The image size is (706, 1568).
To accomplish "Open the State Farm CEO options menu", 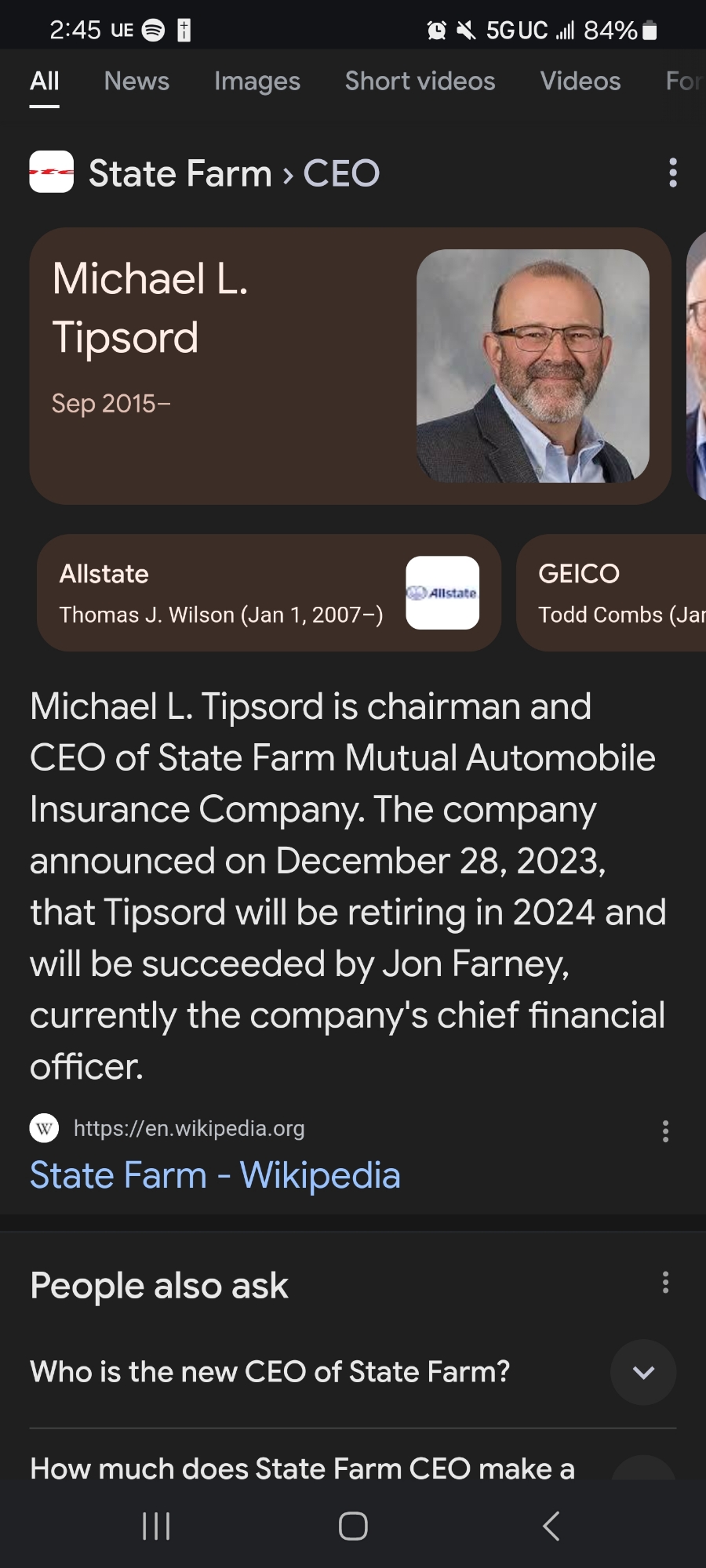I will (672, 172).
